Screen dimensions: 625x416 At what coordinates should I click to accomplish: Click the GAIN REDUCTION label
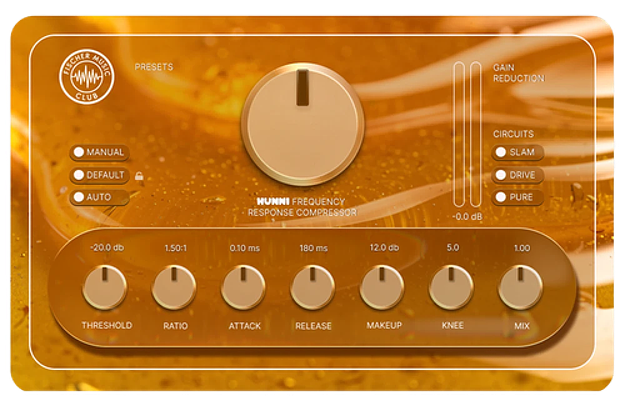pyautogui.click(x=519, y=73)
